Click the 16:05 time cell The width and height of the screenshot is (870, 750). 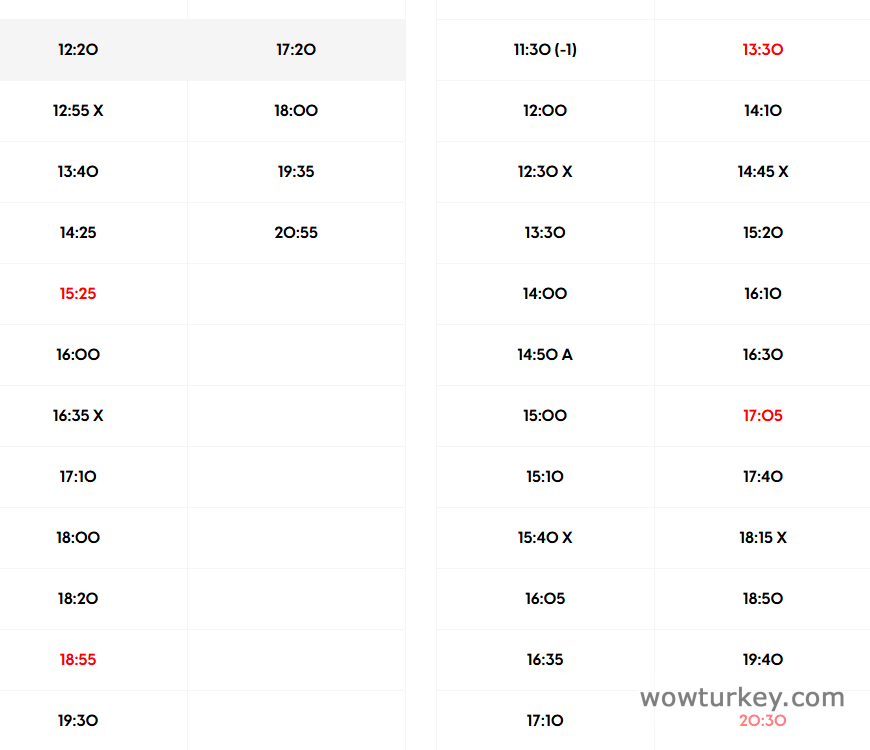coord(545,599)
